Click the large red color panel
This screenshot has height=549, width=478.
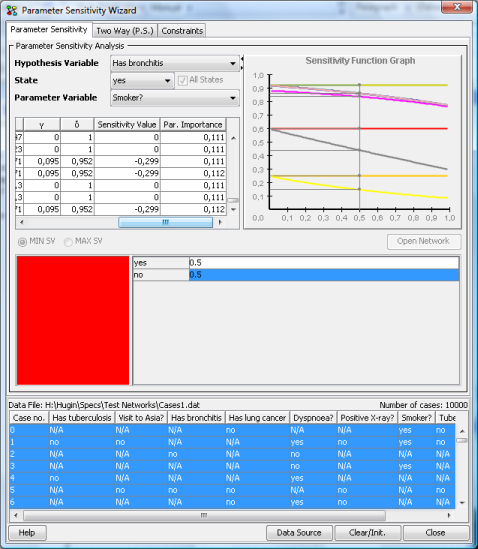click(73, 321)
